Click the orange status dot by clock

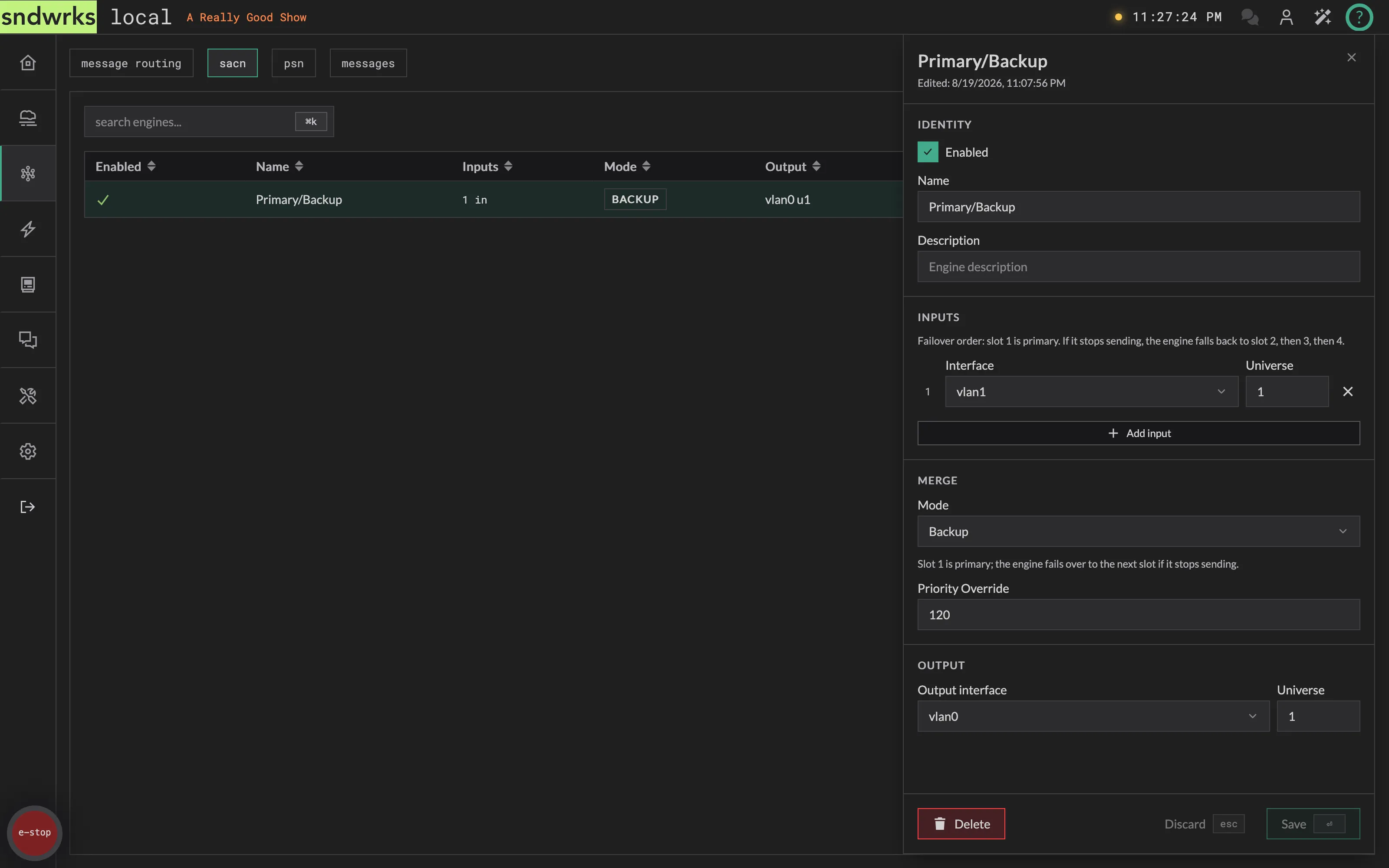point(1118,17)
